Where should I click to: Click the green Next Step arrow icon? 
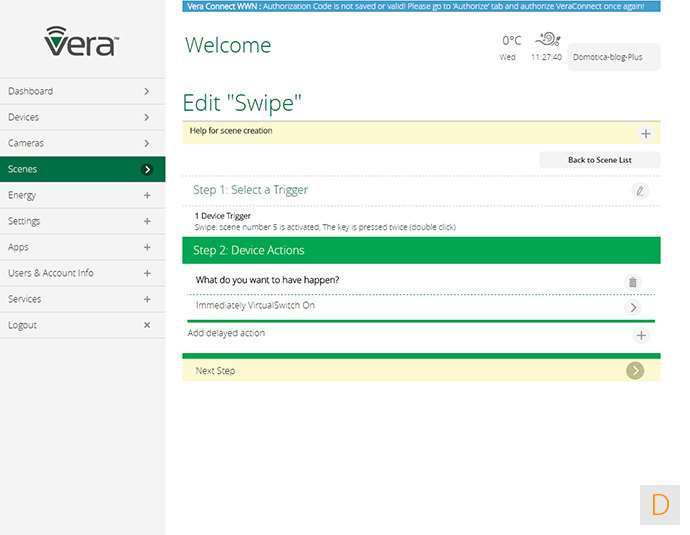click(x=635, y=371)
